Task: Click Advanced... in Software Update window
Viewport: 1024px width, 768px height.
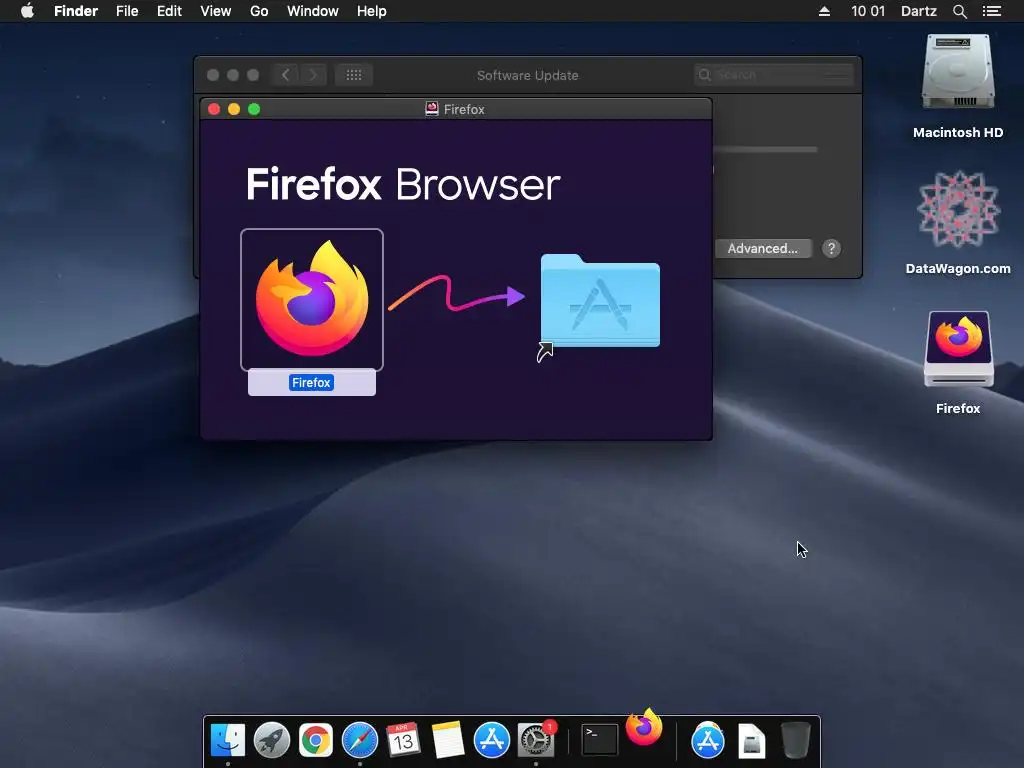Action: pos(763,249)
